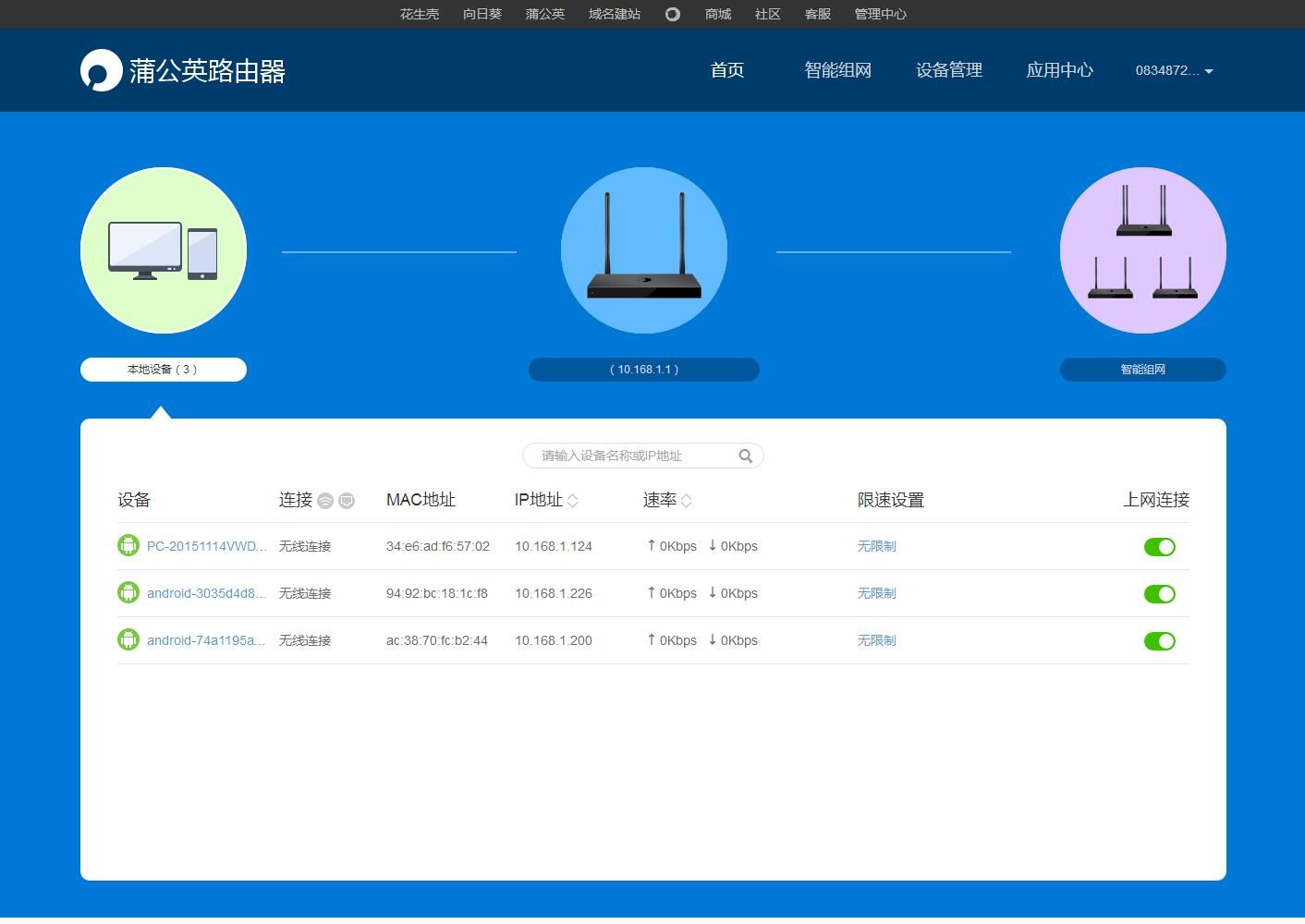Screen dimensions: 1305x924
Task: Click MAC address ac:38:70:fc:b2:44
Action: coord(437,640)
